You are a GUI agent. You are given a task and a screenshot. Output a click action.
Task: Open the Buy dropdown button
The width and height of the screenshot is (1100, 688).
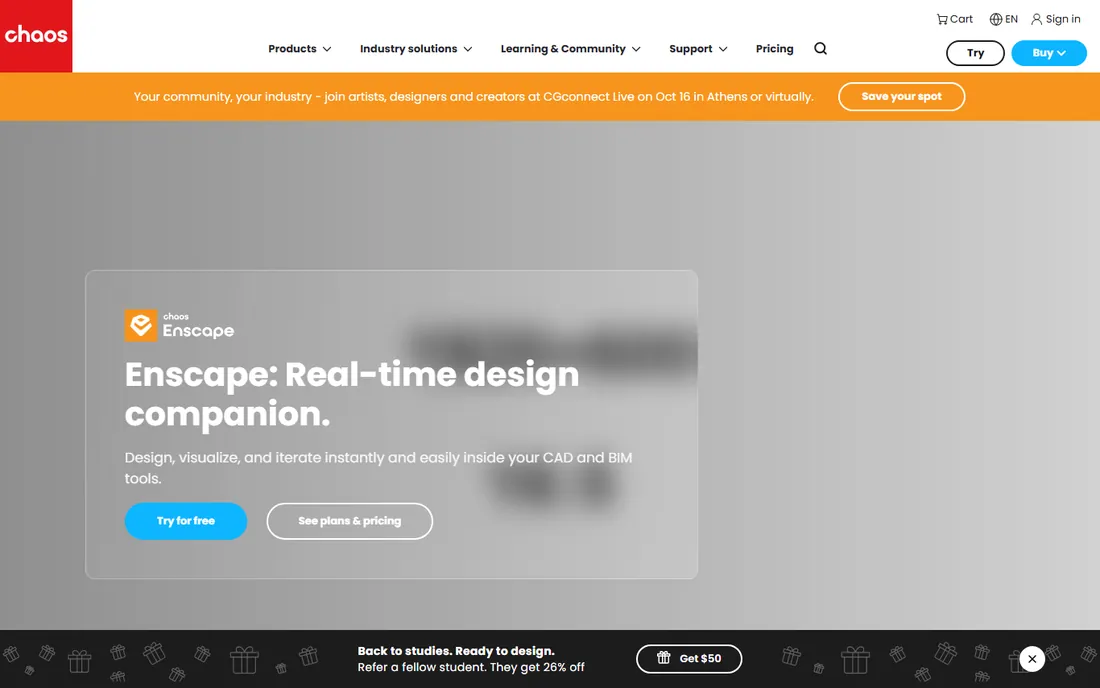click(x=1049, y=53)
